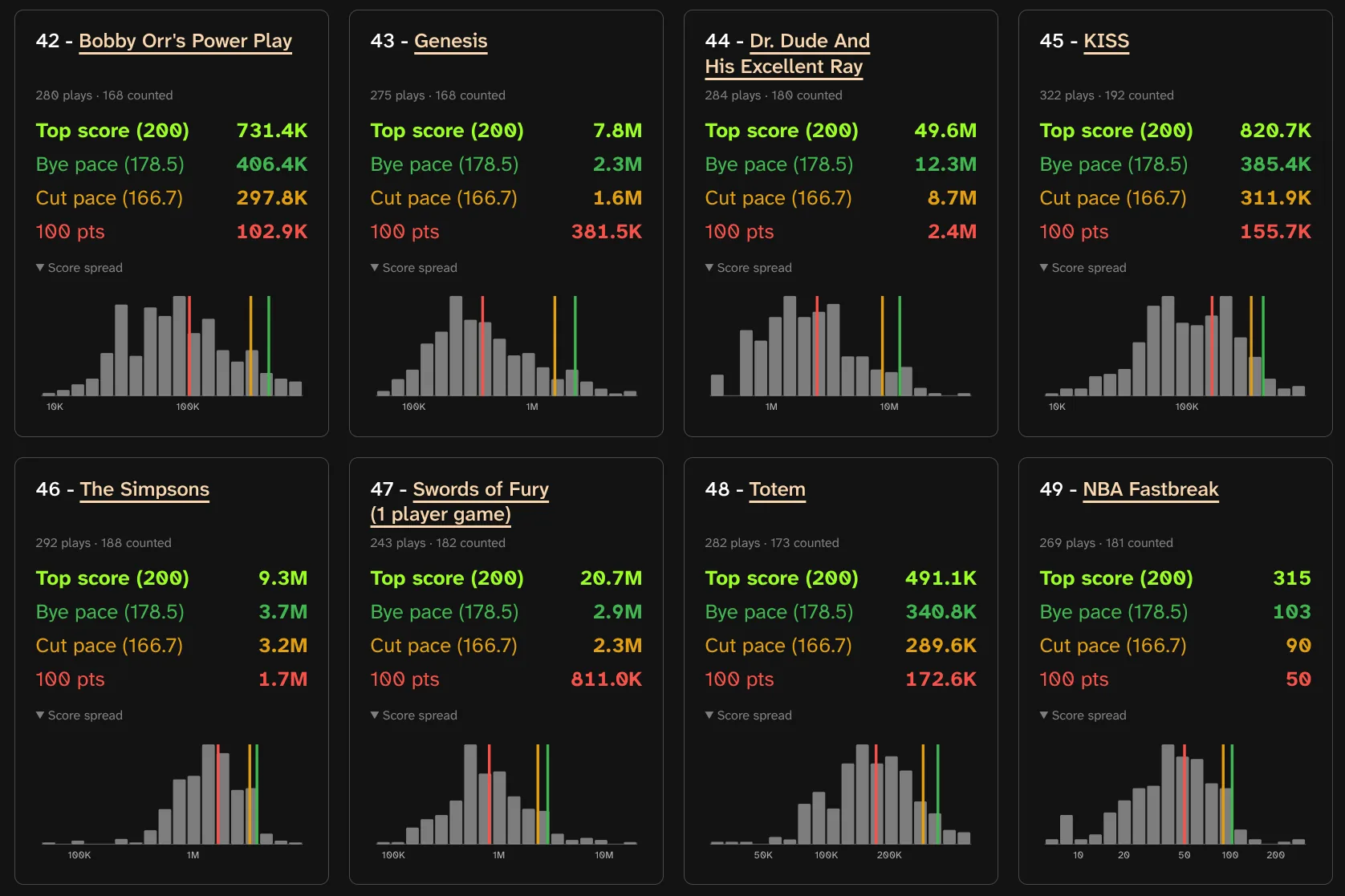Click "322 plays · 192 counted" text
Viewport: 1345px width, 896px height.
pyautogui.click(x=1107, y=95)
